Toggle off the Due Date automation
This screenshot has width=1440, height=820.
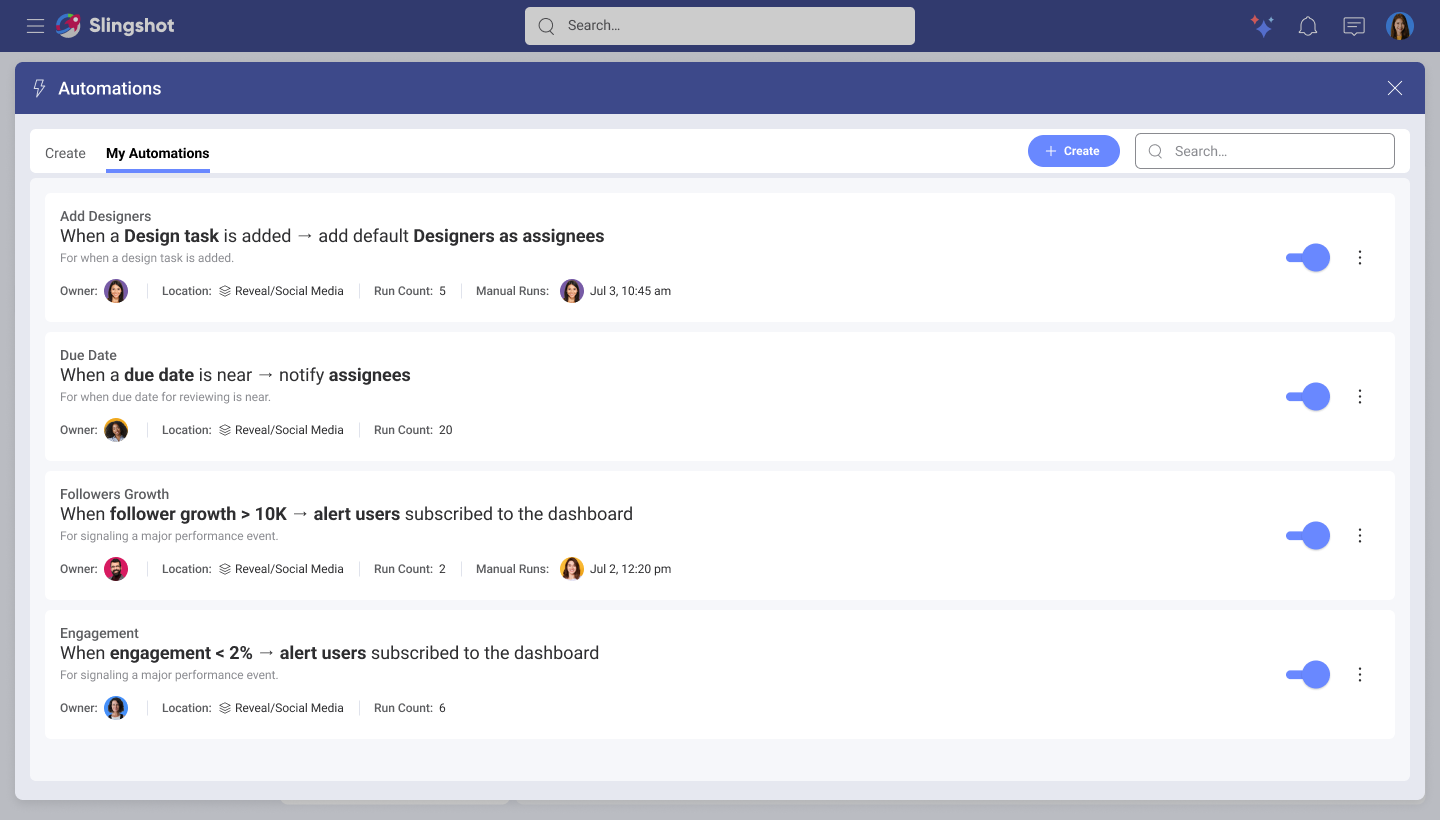pos(1308,396)
